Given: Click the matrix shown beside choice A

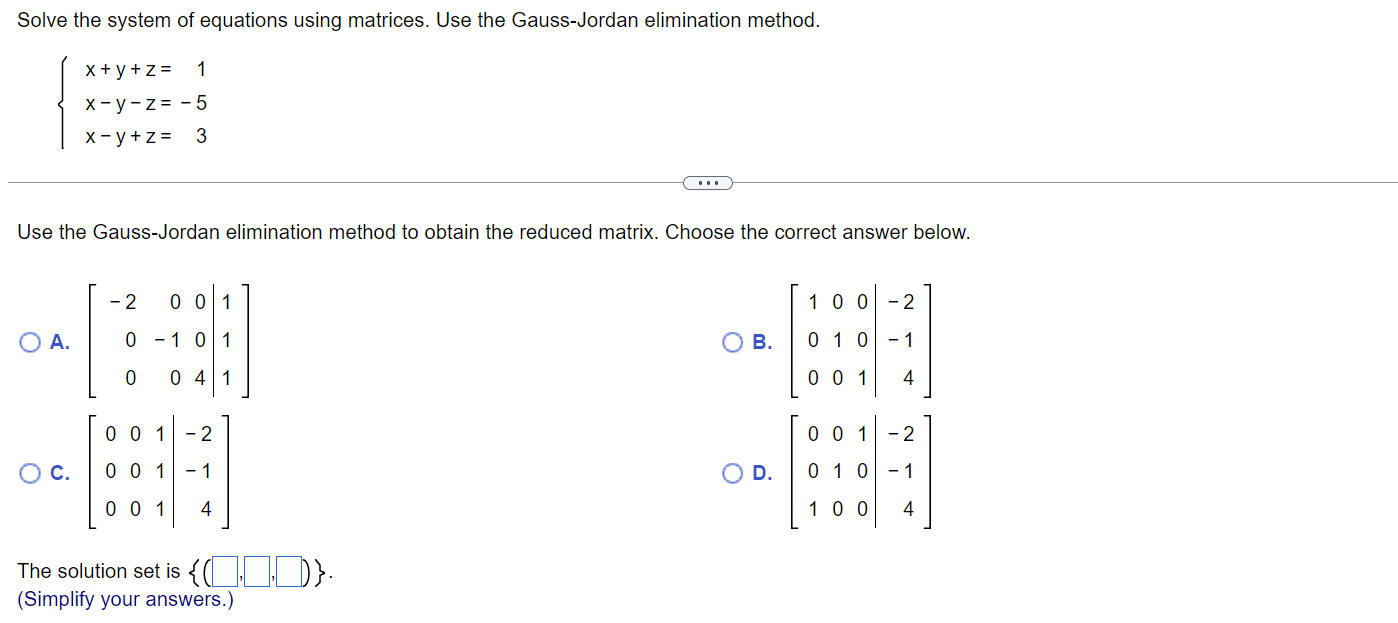Looking at the screenshot, I should (x=170, y=343).
